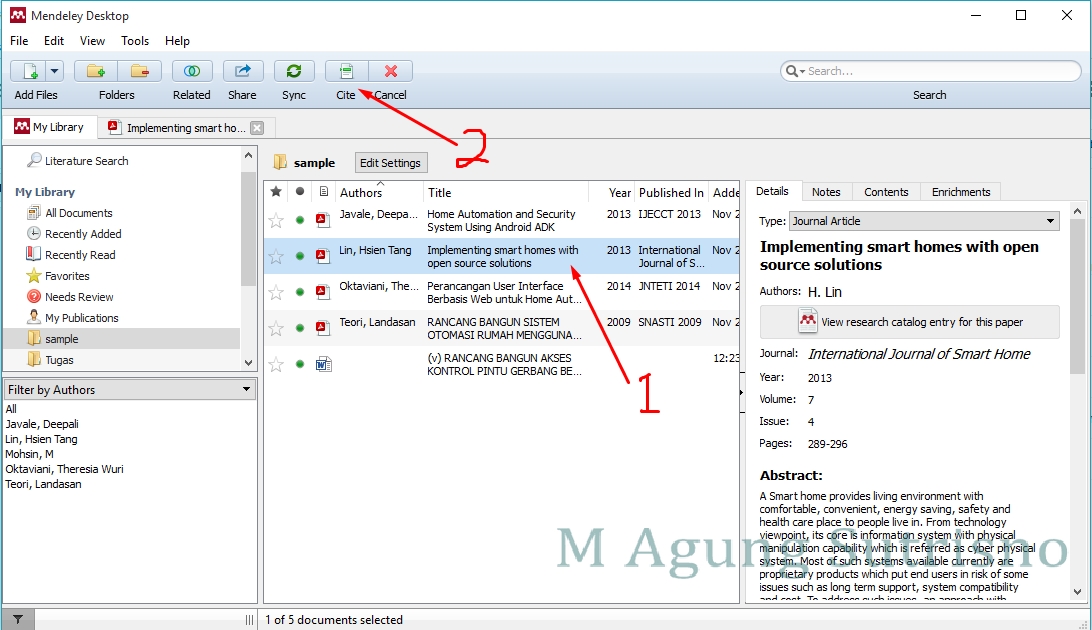The height and width of the screenshot is (630, 1092).
Task: Open the Filter by Authors dropdown
Action: pyautogui.click(x=130, y=389)
